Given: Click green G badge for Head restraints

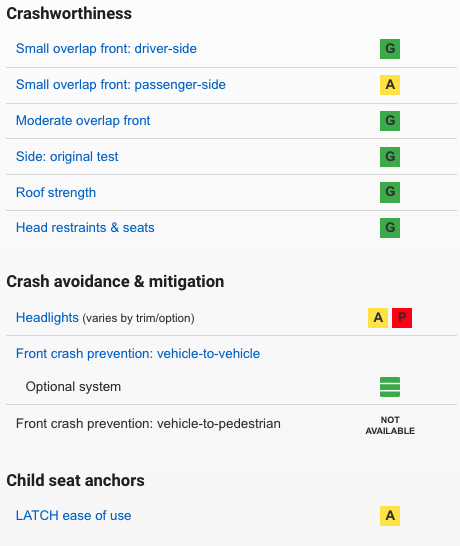Looking at the screenshot, I should click(390, 228).
